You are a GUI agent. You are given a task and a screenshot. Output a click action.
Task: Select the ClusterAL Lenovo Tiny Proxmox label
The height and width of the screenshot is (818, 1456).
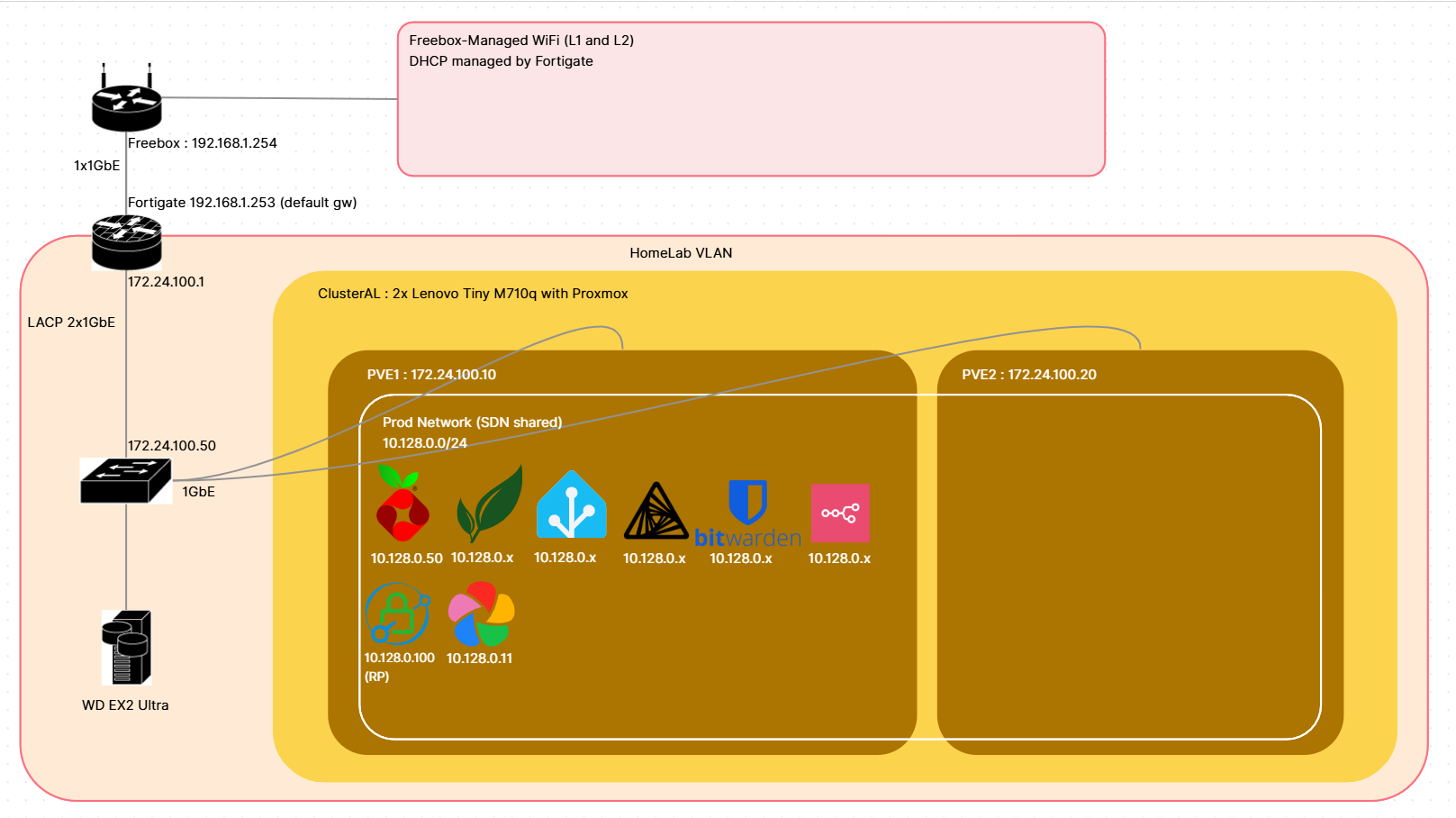click(473, 294)
